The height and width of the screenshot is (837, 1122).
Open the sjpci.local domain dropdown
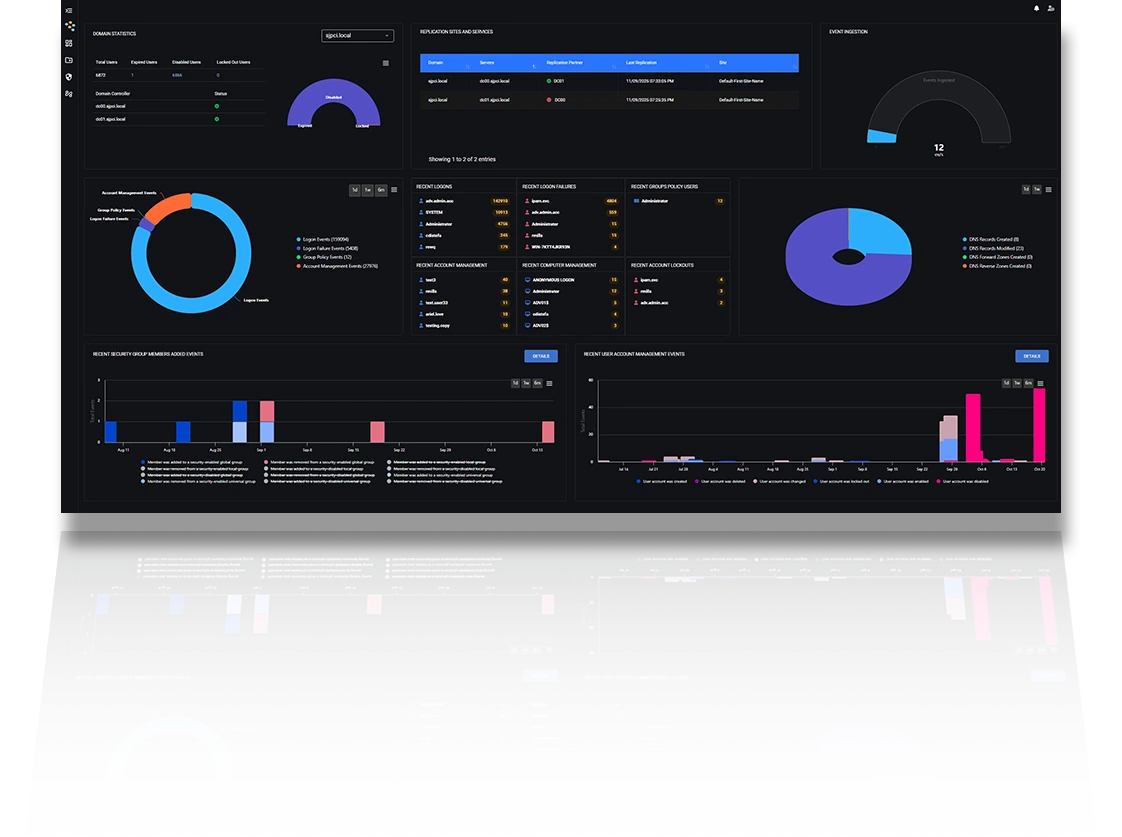pos(358,36)
